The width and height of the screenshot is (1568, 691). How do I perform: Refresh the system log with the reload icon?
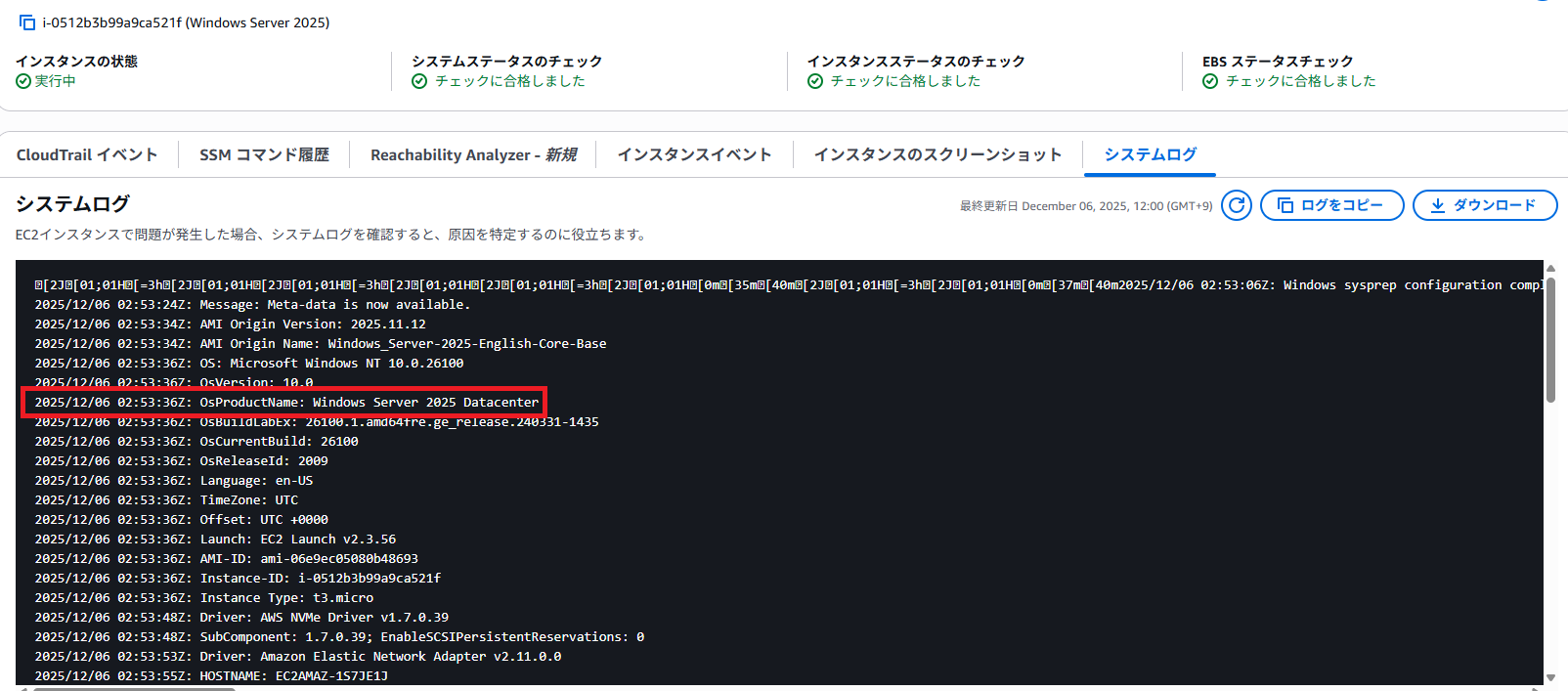[x=1237, y=205]
